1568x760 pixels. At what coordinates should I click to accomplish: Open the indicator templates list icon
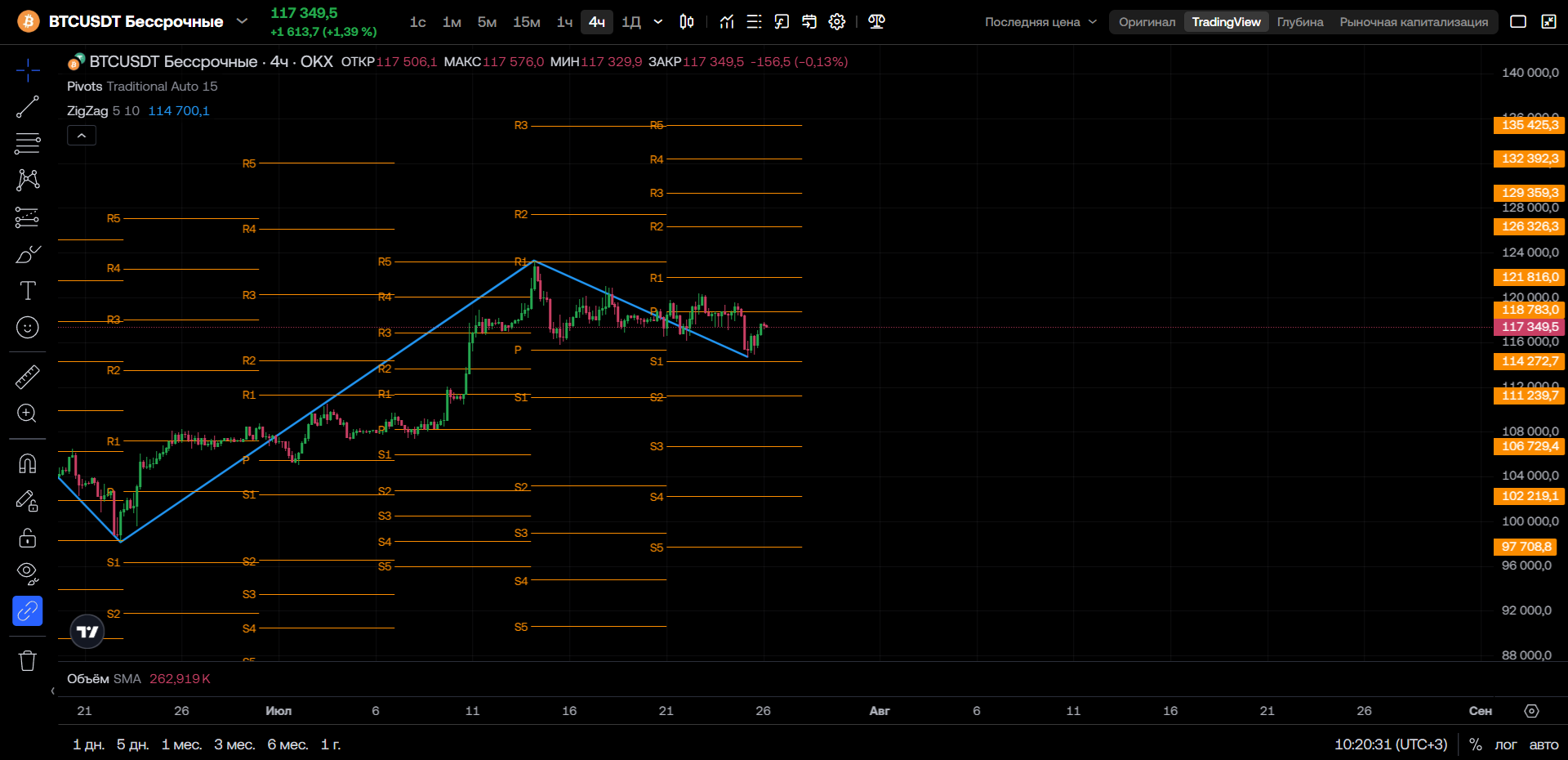coord(755,22)
